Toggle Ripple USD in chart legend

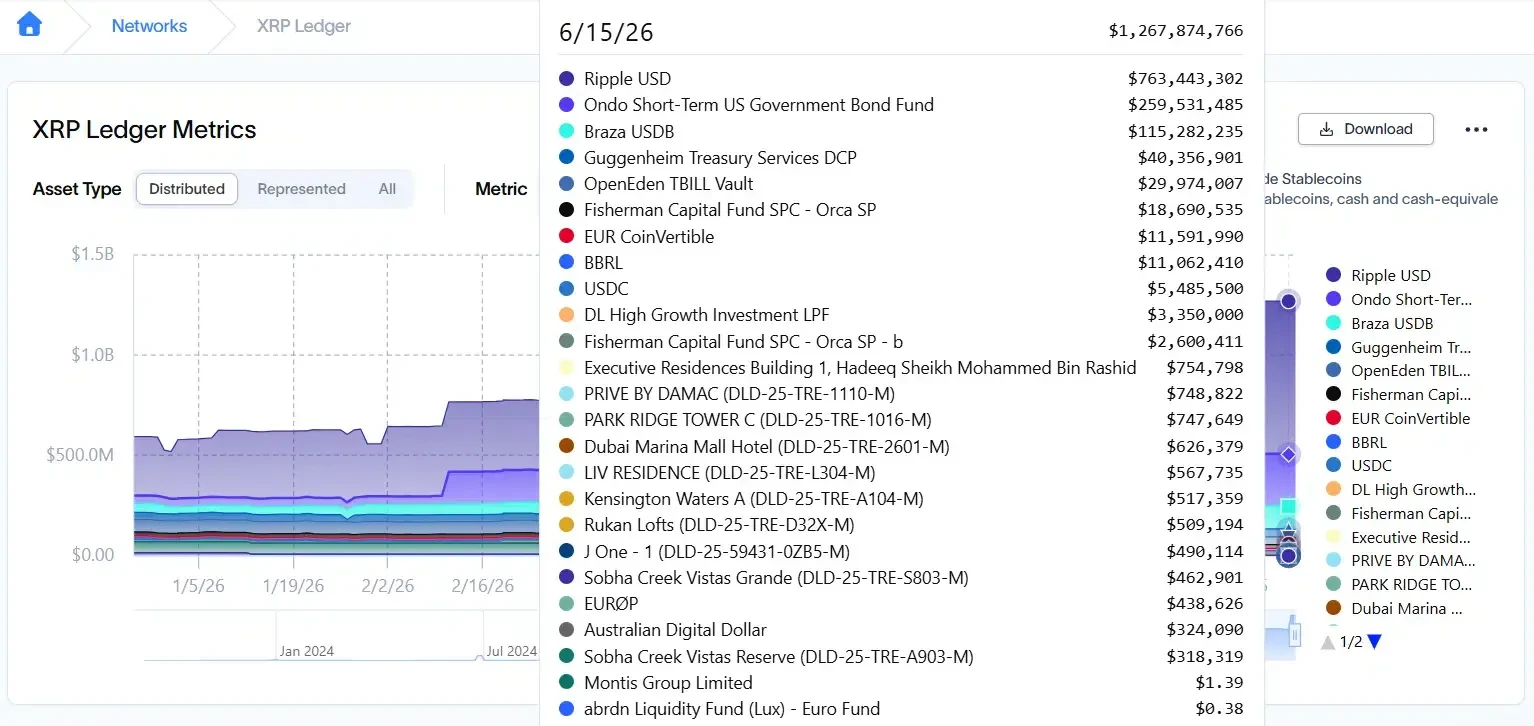pyautogui.click(x=1378, y=275)
